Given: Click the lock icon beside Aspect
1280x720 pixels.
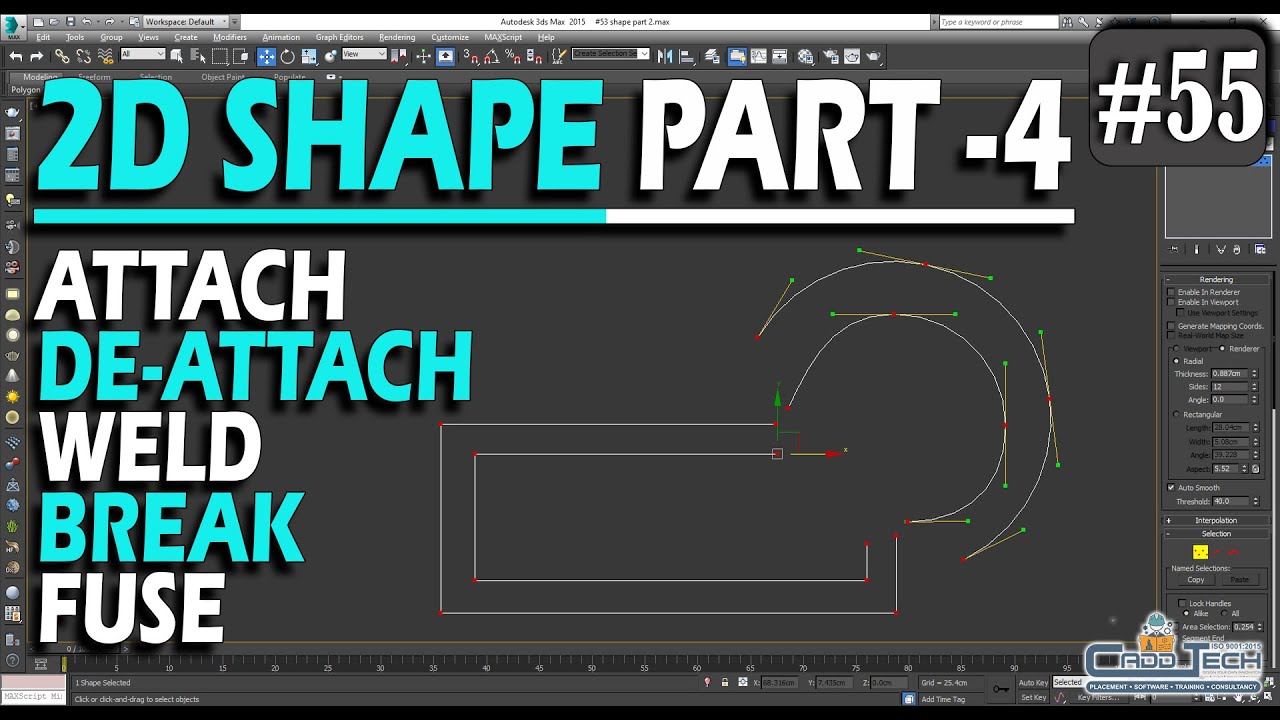Looking at the screenshot, I should tap(1255, 468).
